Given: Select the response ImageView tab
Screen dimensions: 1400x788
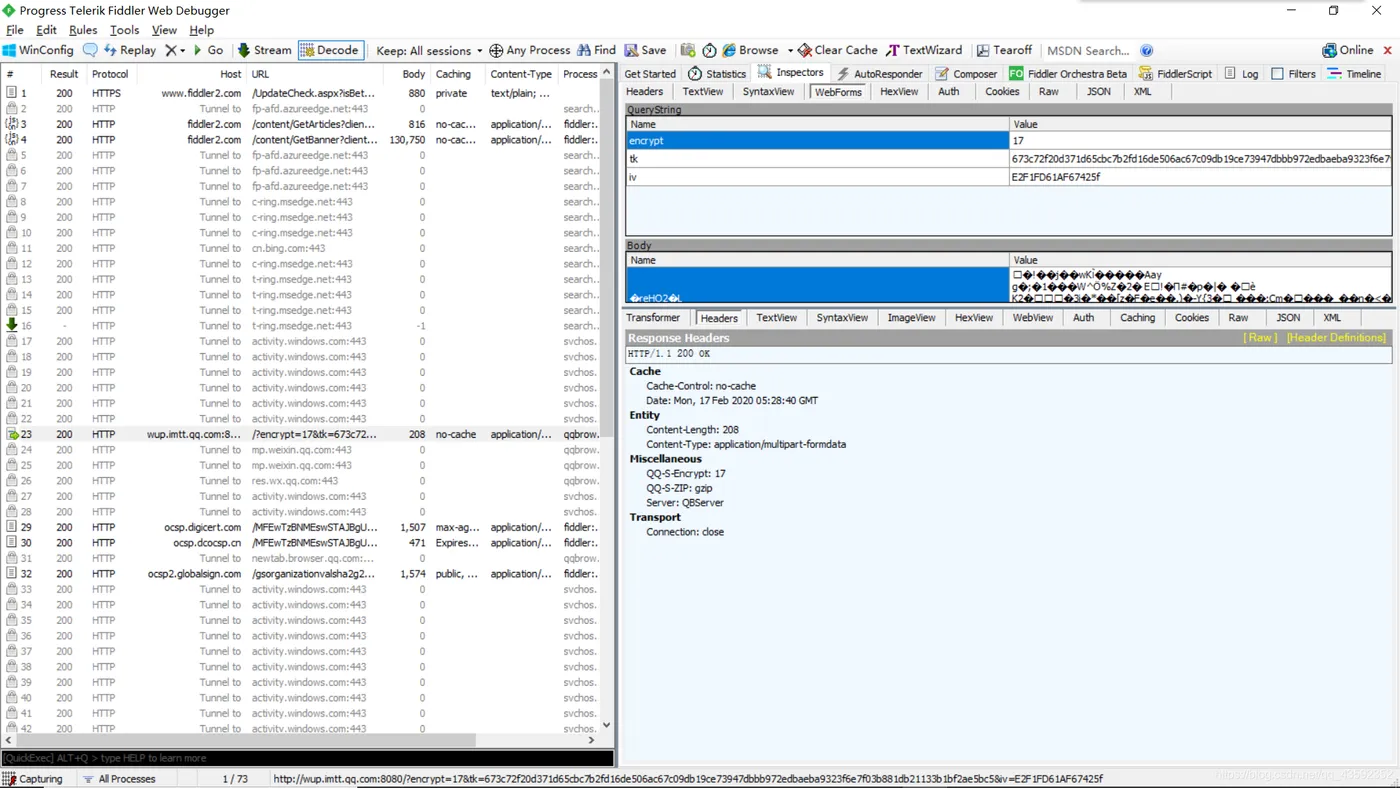Looking at the screenshot, I should [911, 318].
